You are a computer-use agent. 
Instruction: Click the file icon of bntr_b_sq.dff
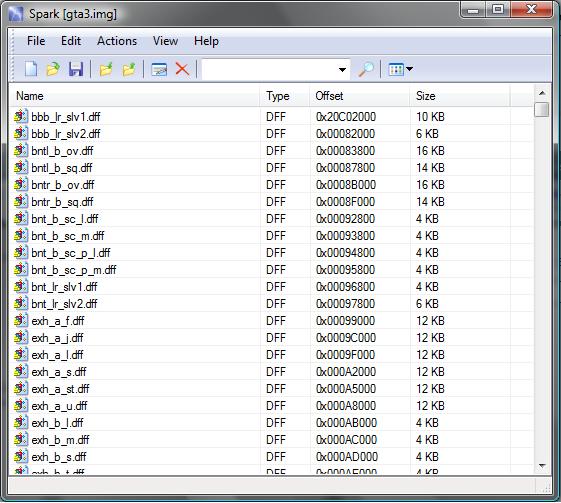21,201
